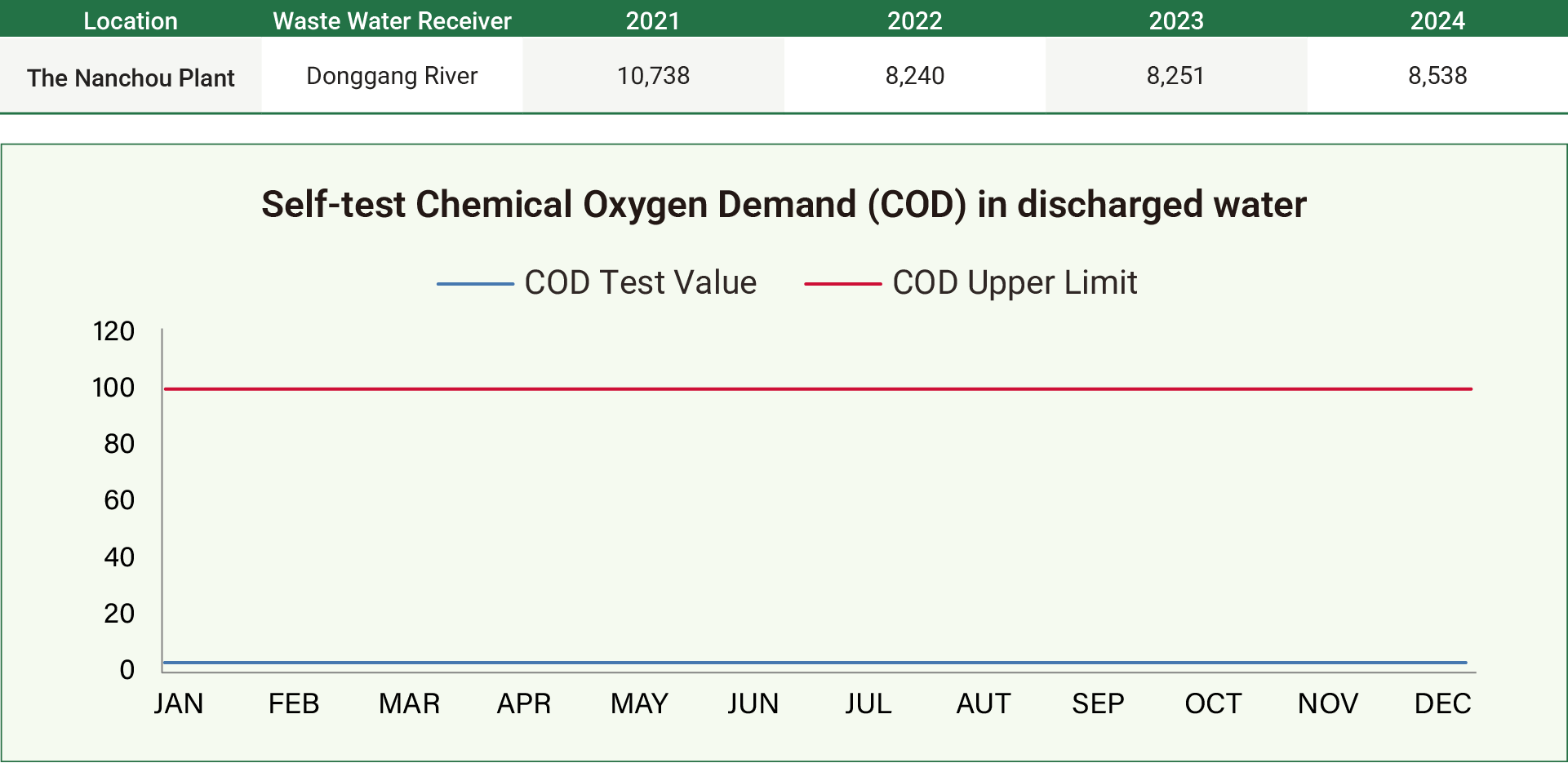Click the 8,240 value cell
The width and height of the screenshot is (1568, 763).
coord(914,76)
